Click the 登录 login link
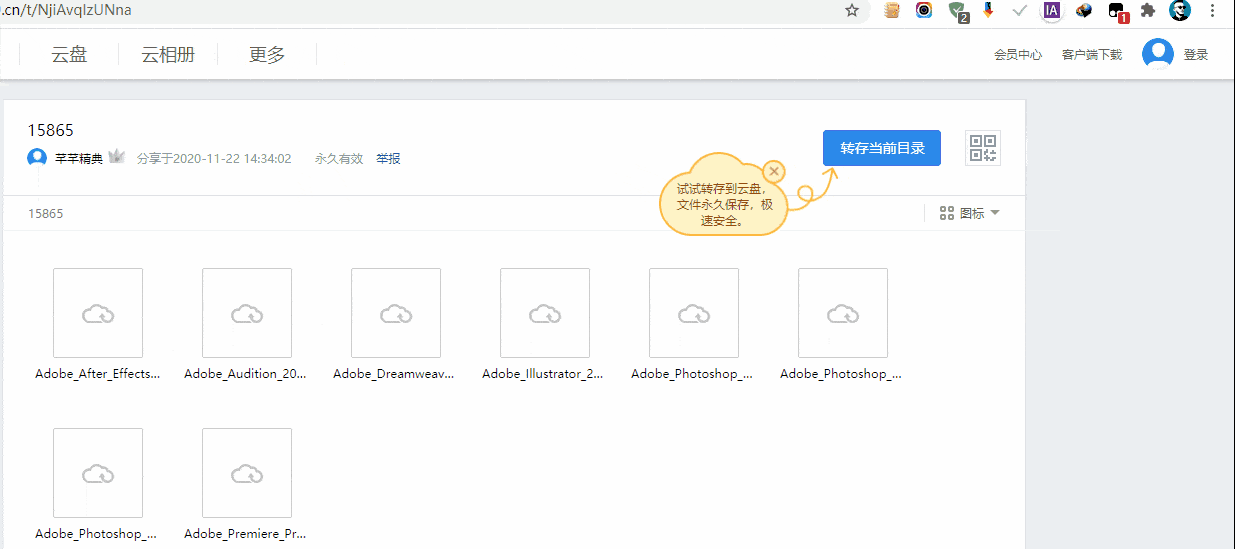This screenshot has width=1235, height=549. coord(1196,55)
